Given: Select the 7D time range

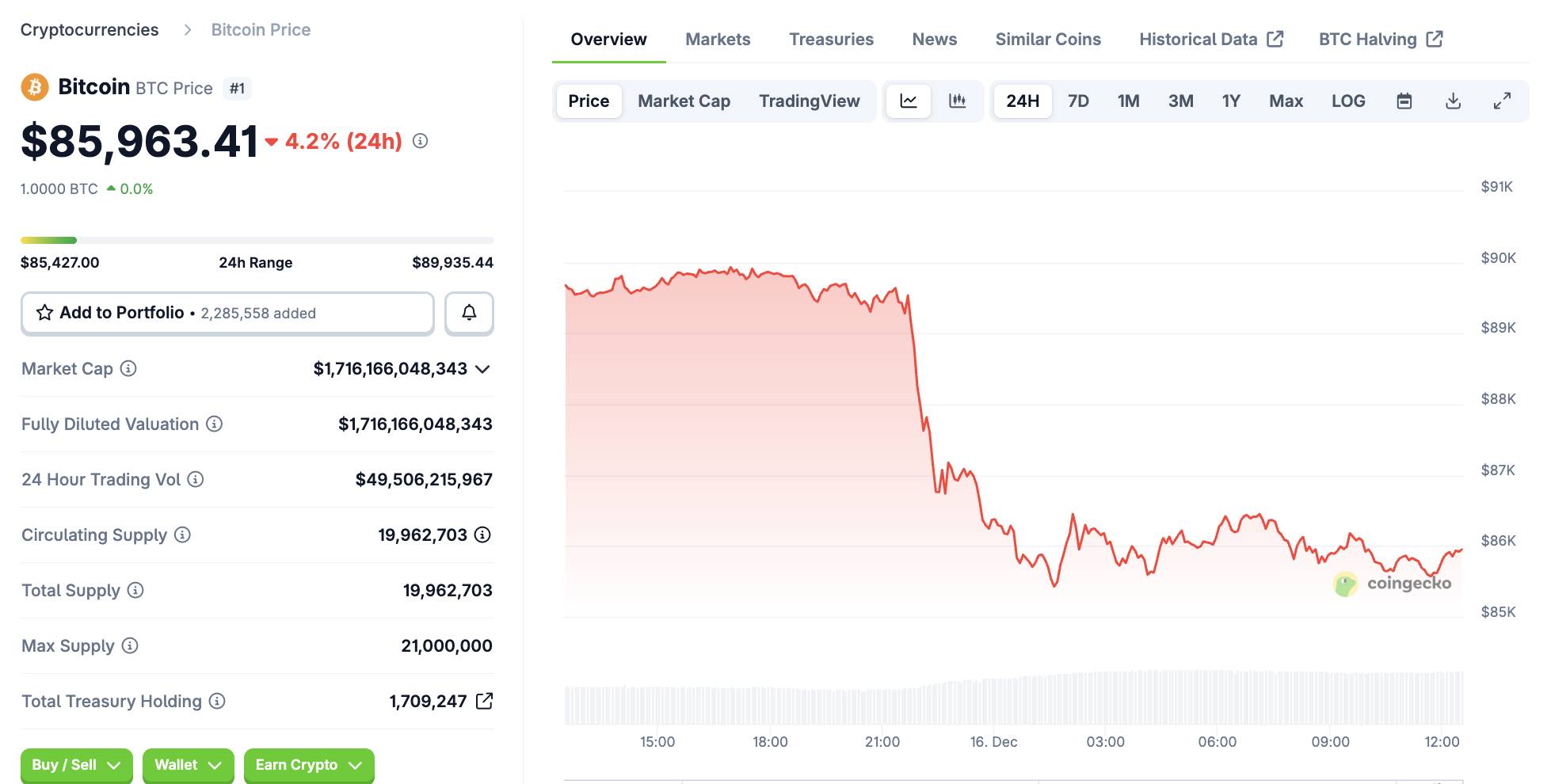Looking at the screenshot, I should click(x=1078, y=101).
